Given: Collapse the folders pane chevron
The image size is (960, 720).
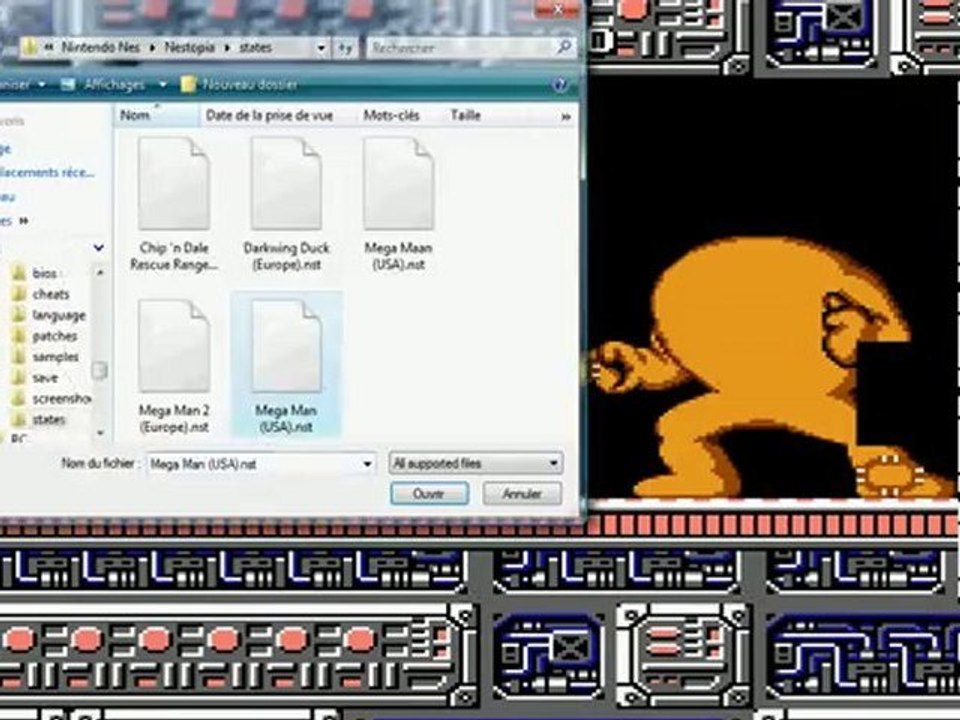Looking at the screenshot, I should (x=98, y=247).
